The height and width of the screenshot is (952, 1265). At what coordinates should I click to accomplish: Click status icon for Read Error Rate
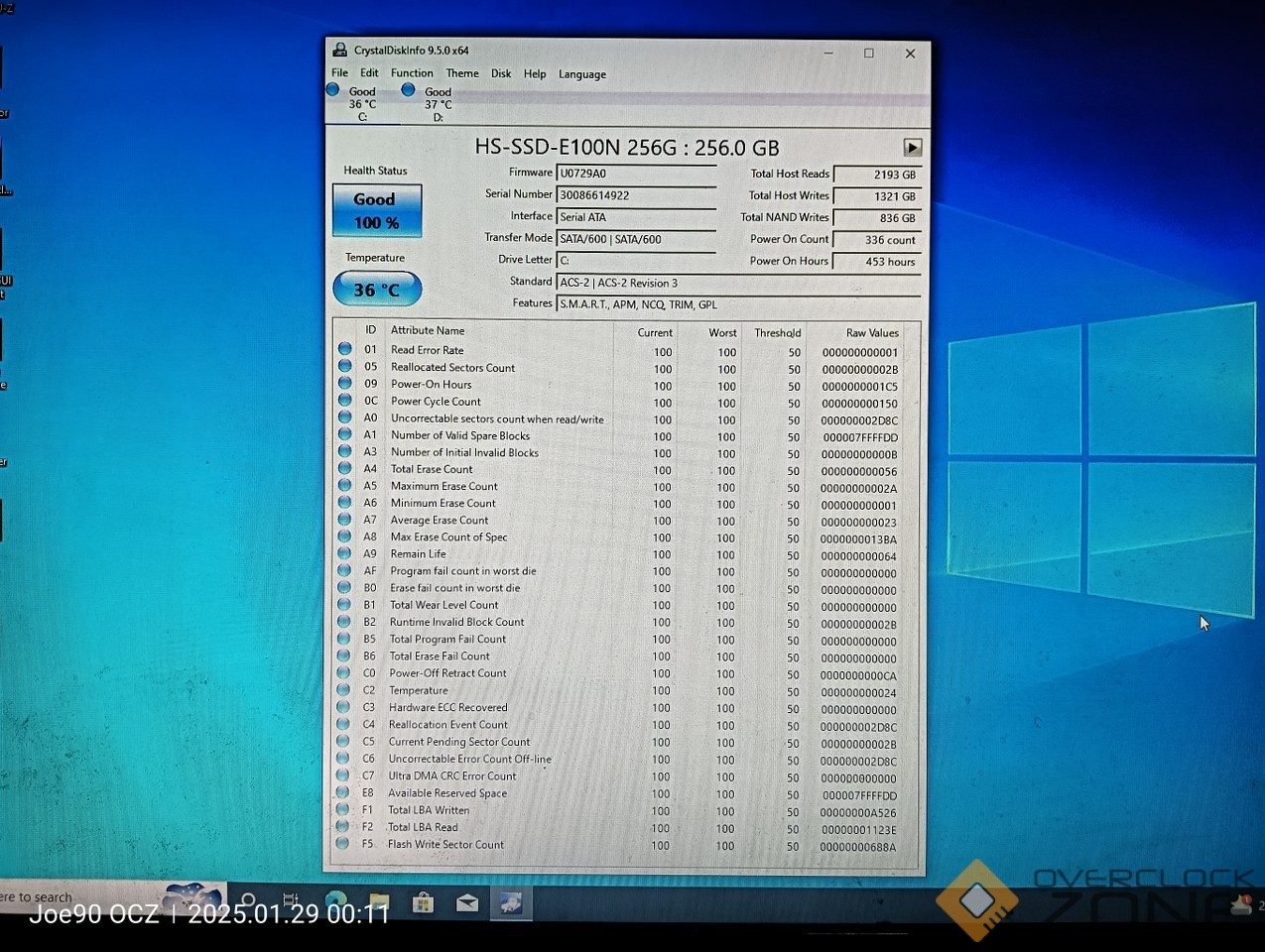click(x=345, y=349)
